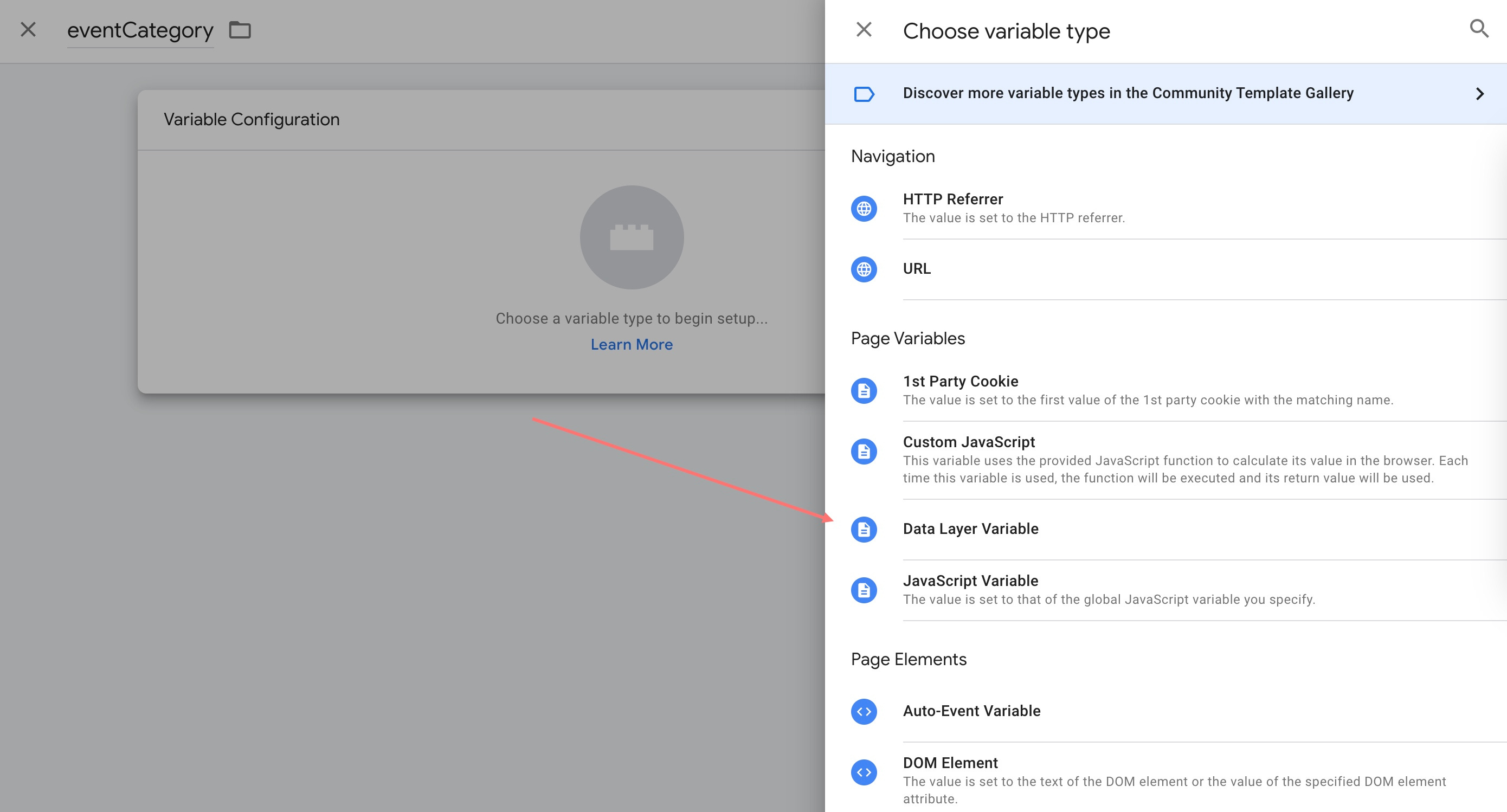1507x812 pixels.
Task: Click the Auto-Event Variable code icon
Action: click(x=864, y=711)
